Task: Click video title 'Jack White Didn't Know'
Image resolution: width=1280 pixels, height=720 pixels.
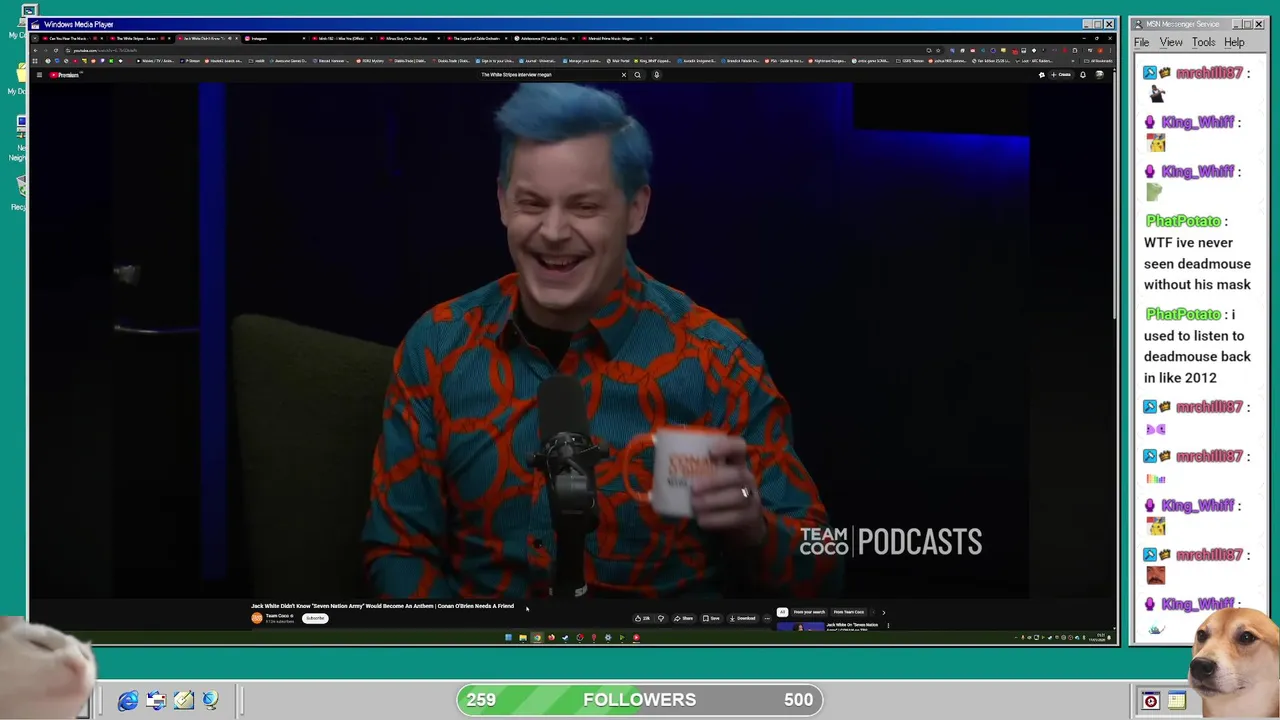Action: coord(382,606)
